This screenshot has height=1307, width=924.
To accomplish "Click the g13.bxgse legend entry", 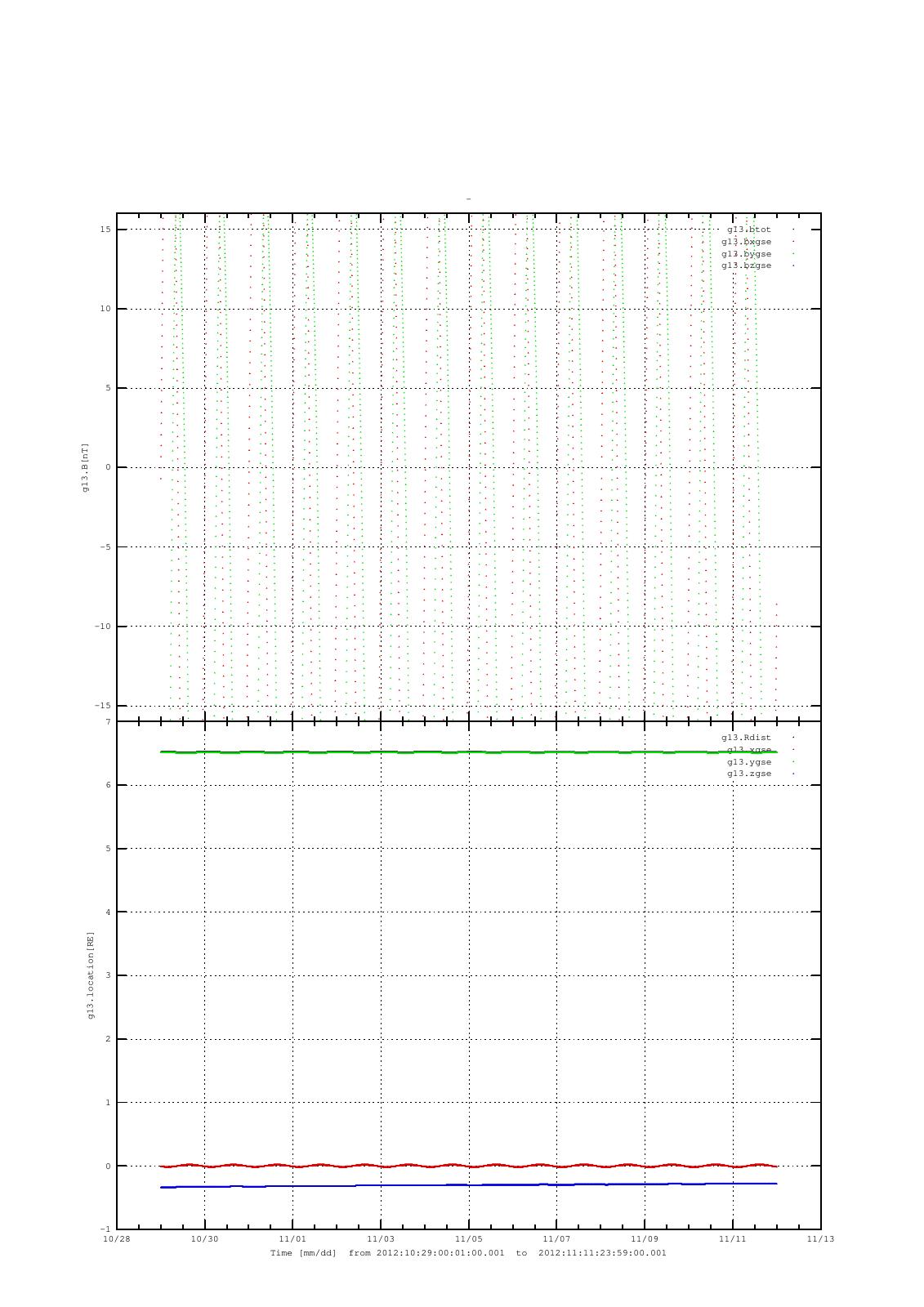I will (x=747, y=242).
